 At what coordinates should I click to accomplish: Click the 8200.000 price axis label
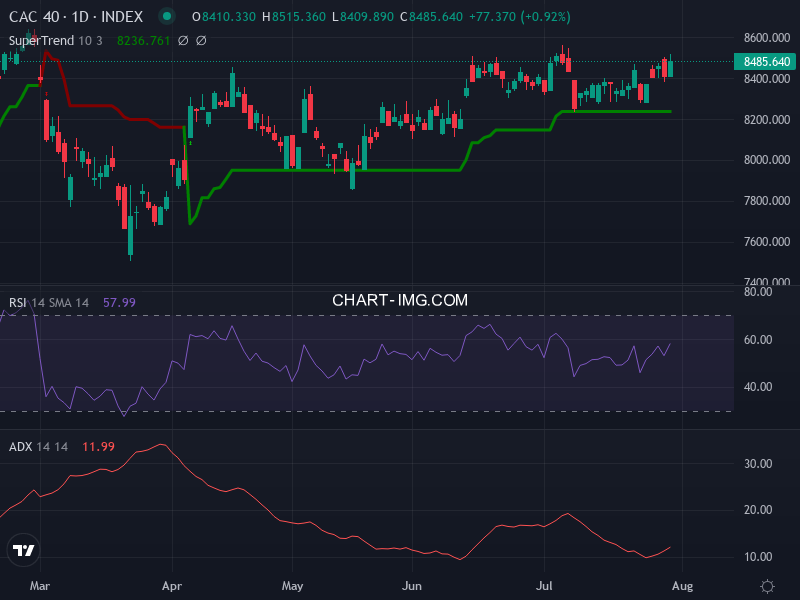point(767,119)
